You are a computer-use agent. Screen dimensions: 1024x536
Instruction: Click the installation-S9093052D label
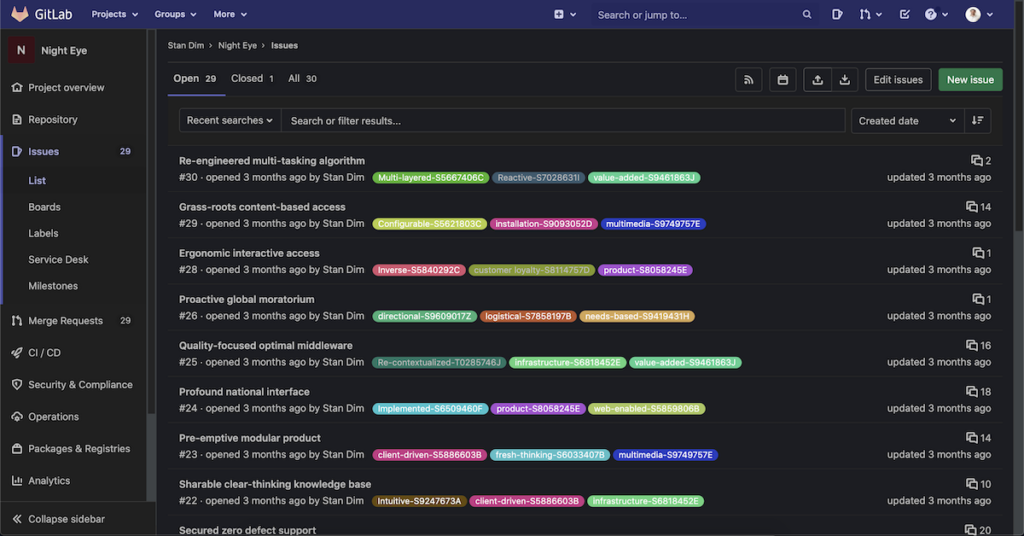(543, 224)
